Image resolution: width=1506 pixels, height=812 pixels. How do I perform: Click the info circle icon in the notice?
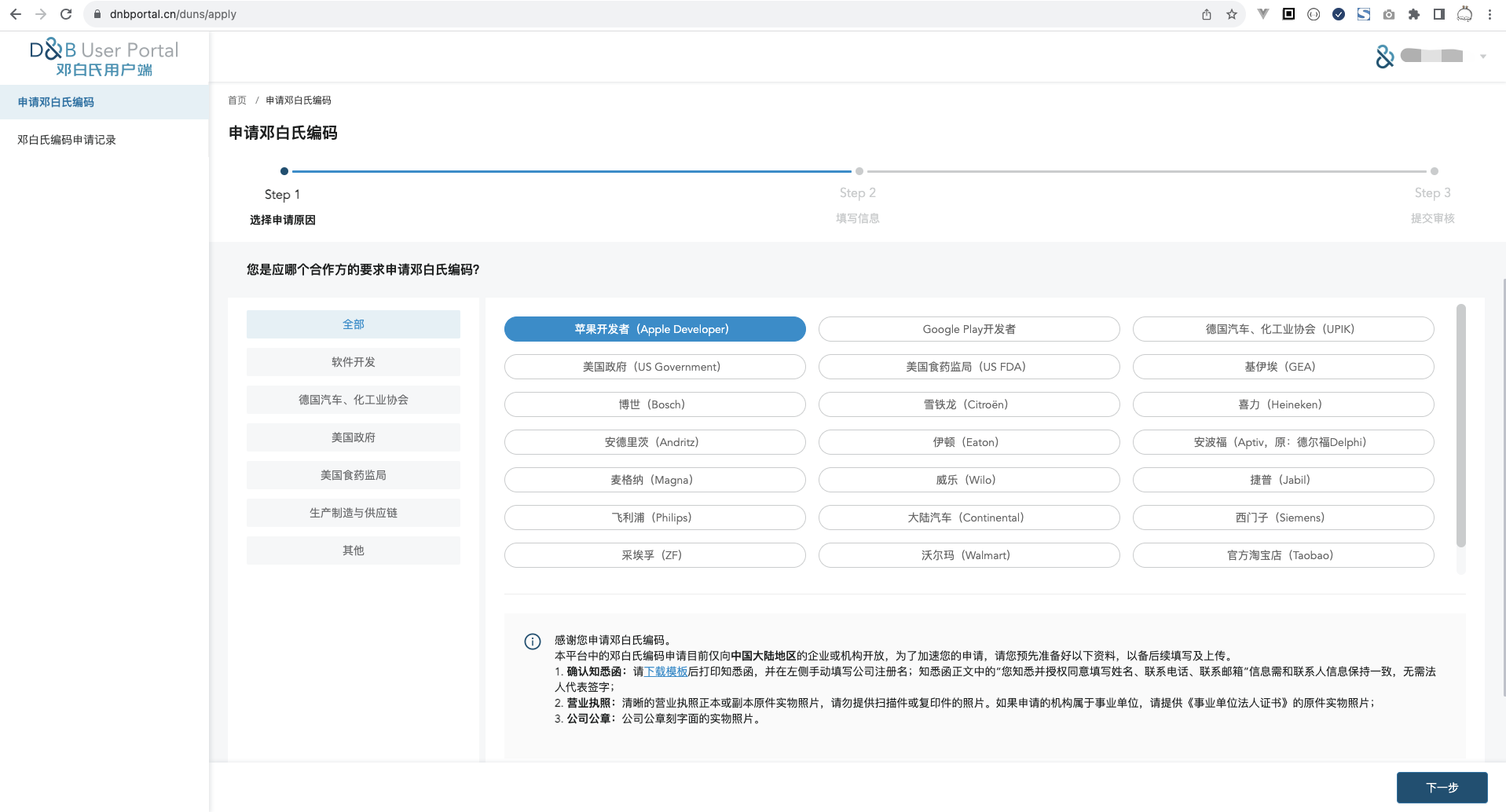(533, 642)
